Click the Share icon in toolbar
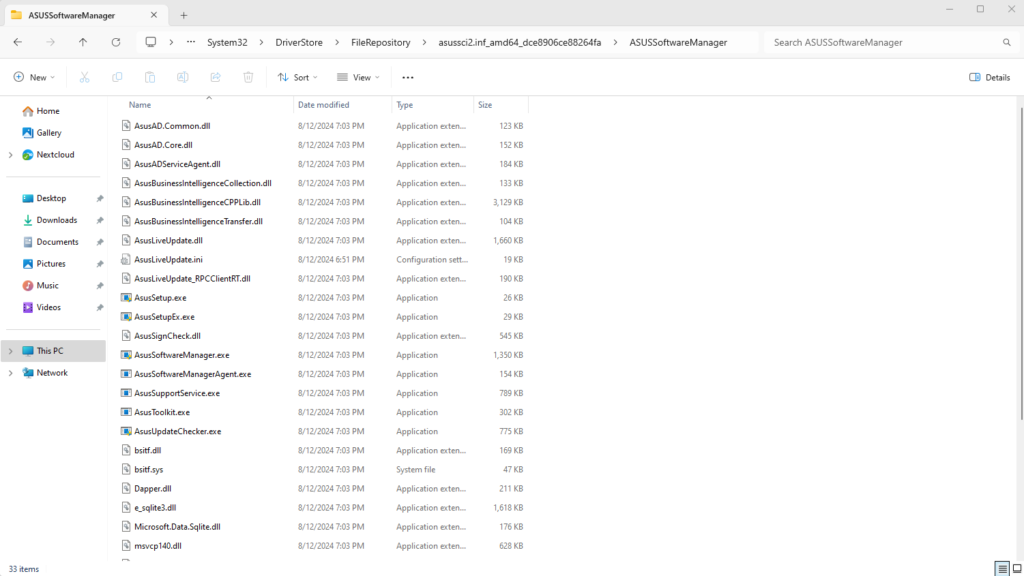 [215, 77]
